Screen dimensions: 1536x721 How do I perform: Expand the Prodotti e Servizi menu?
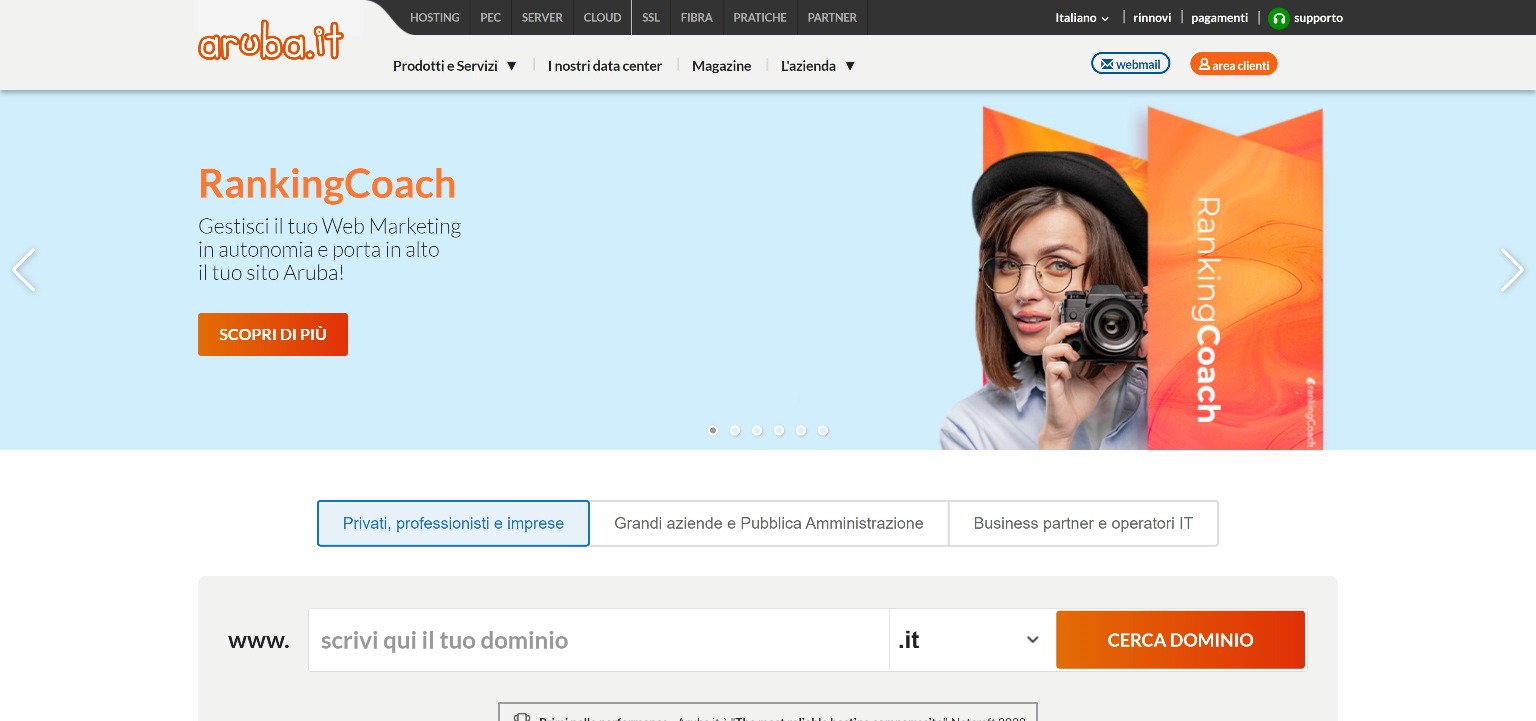pyautogui.click(x=455, y=66)
